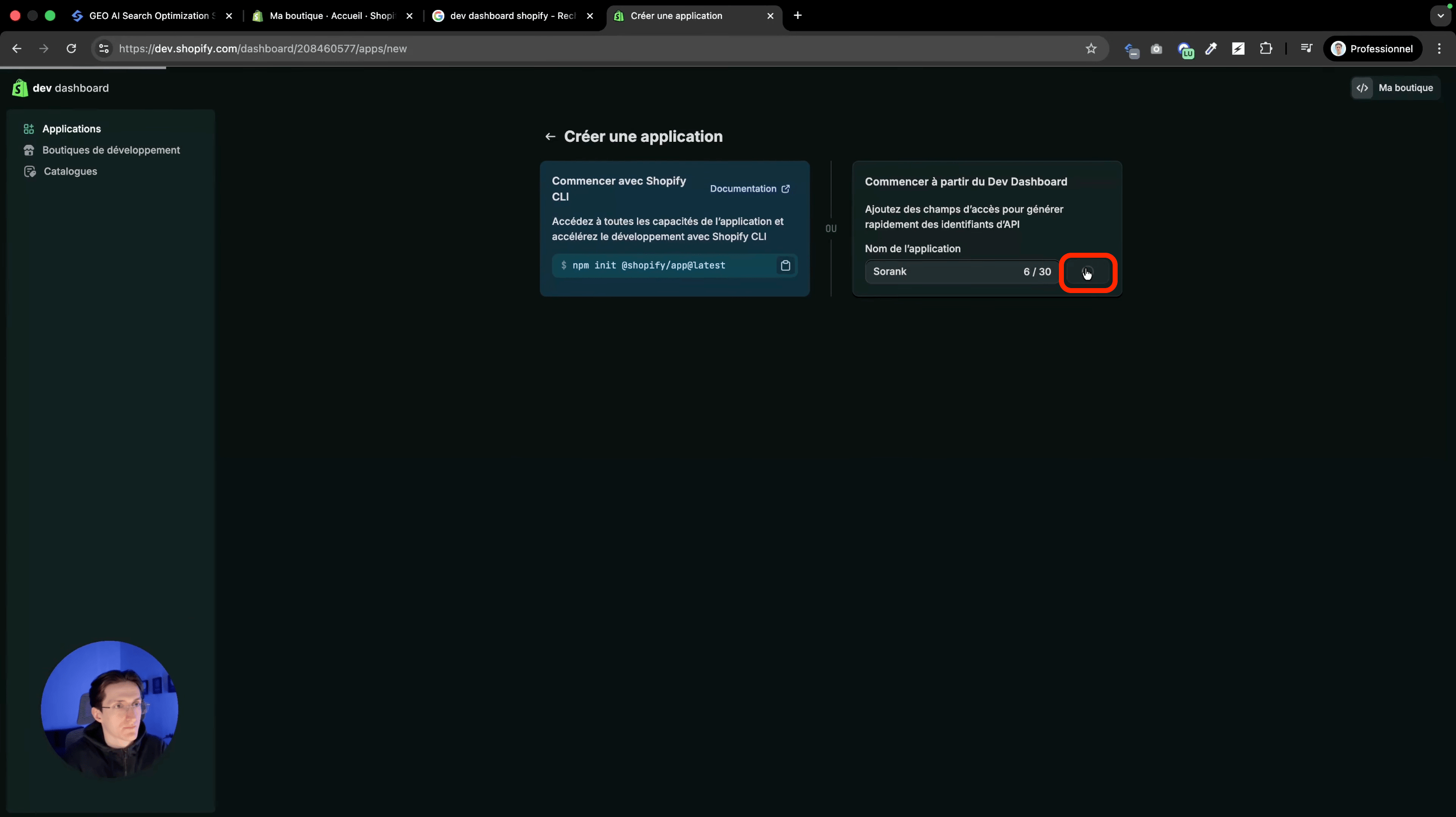
Task: Copy the npm init command to clipboard
Action: (x=786, y=266)
